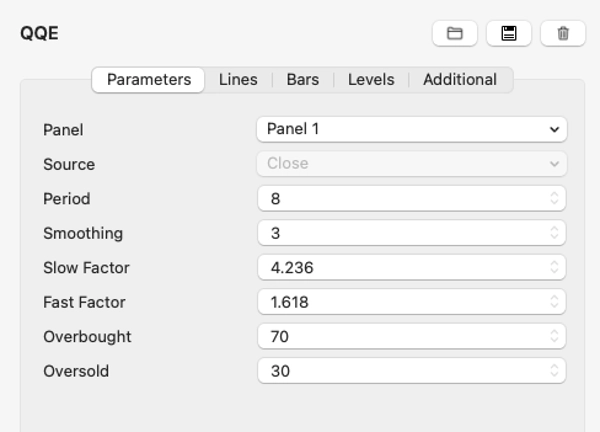Click the Oversold value field
600x432 pixels.
click(400, 371)
